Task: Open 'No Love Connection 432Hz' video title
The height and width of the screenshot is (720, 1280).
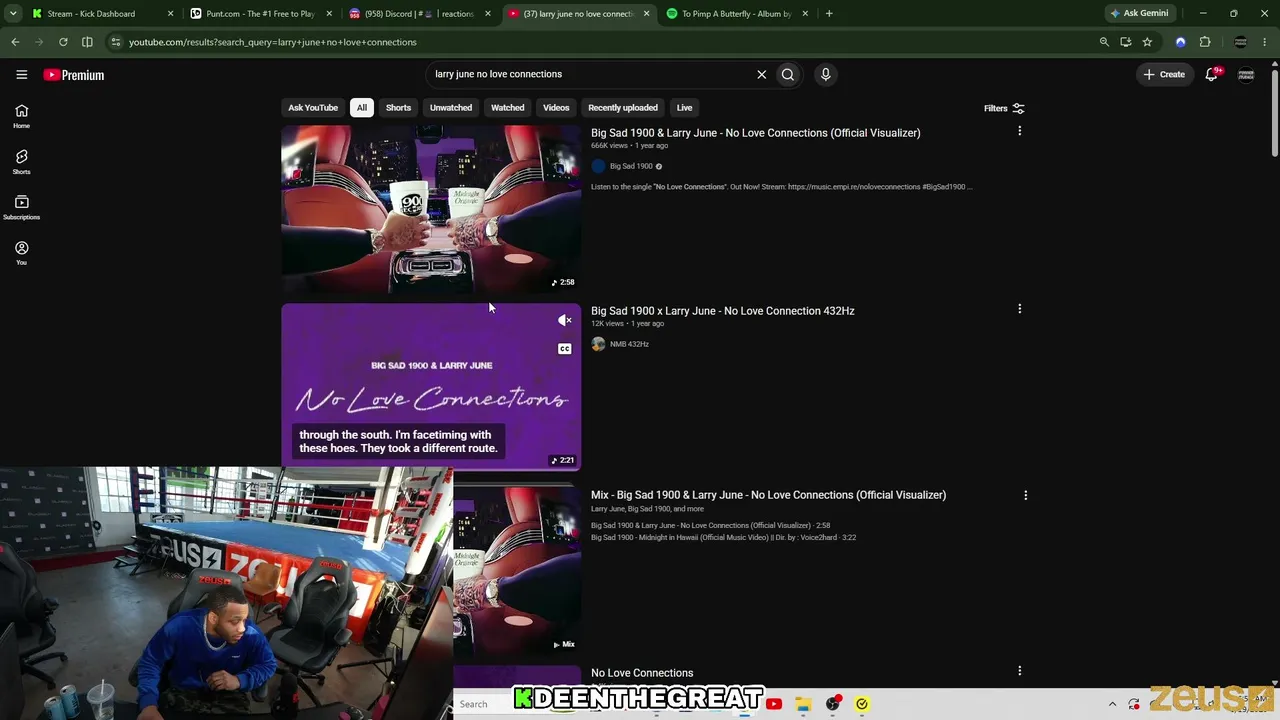Action: pyautogui.click(x=723, y=311)
